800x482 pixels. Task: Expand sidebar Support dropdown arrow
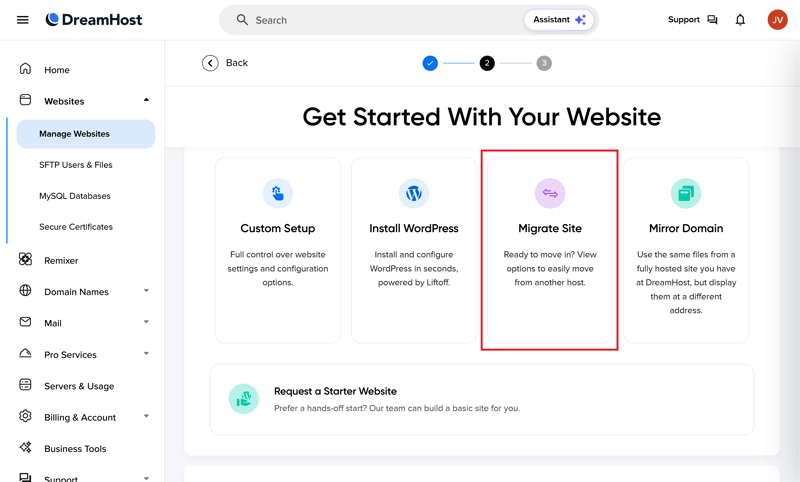click(146, 478)
